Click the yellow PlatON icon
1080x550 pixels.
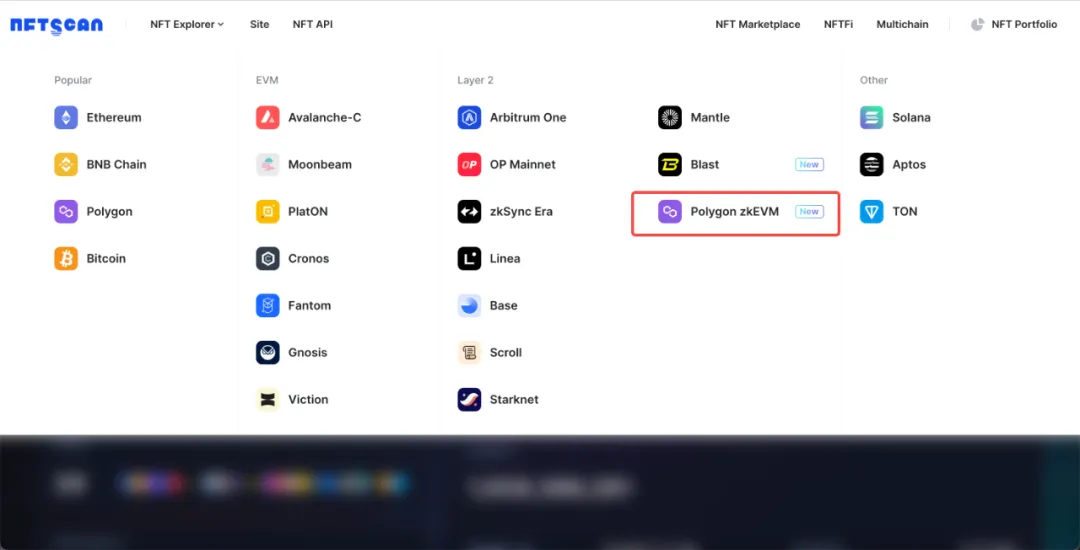pos(267,211)
